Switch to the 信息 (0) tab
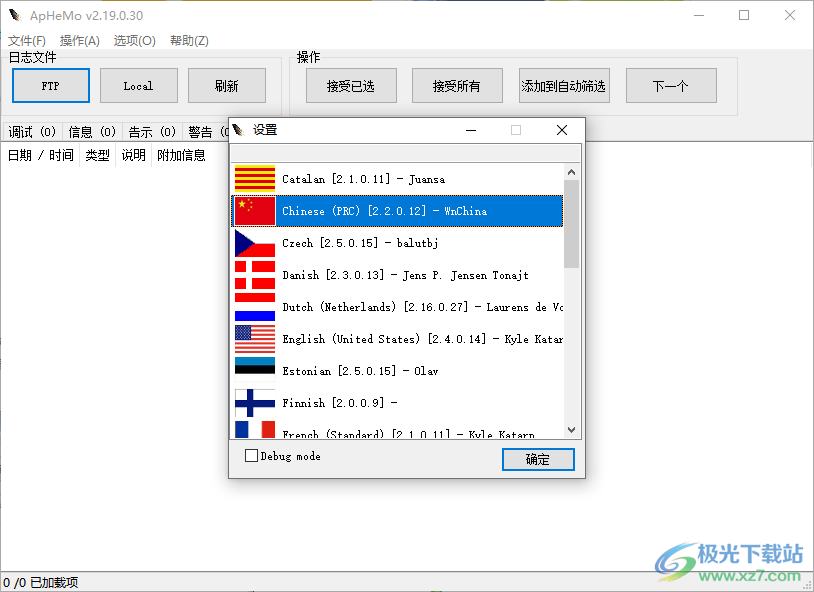Image resolution: width=814 pixels, height=592 pixels. click(92, 132)
